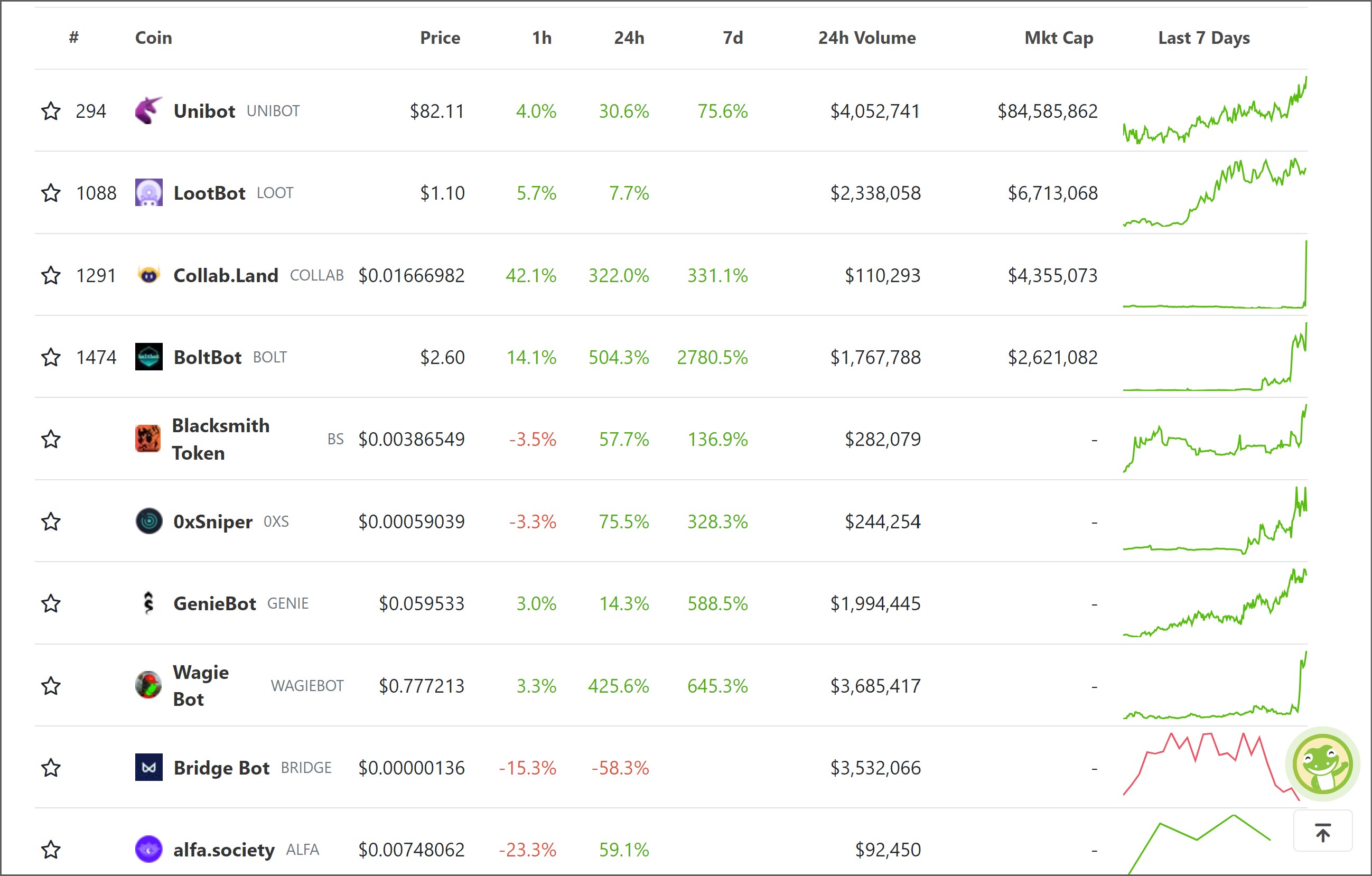Open the Collab.Land 7-day sparkline chart

(x=1215, y=275)
